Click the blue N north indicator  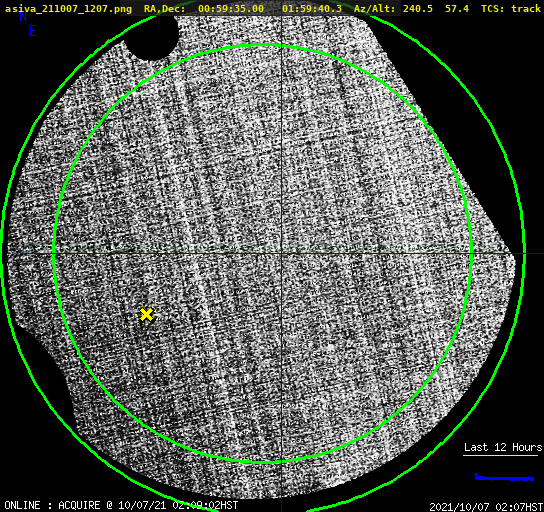pos(23,16)
